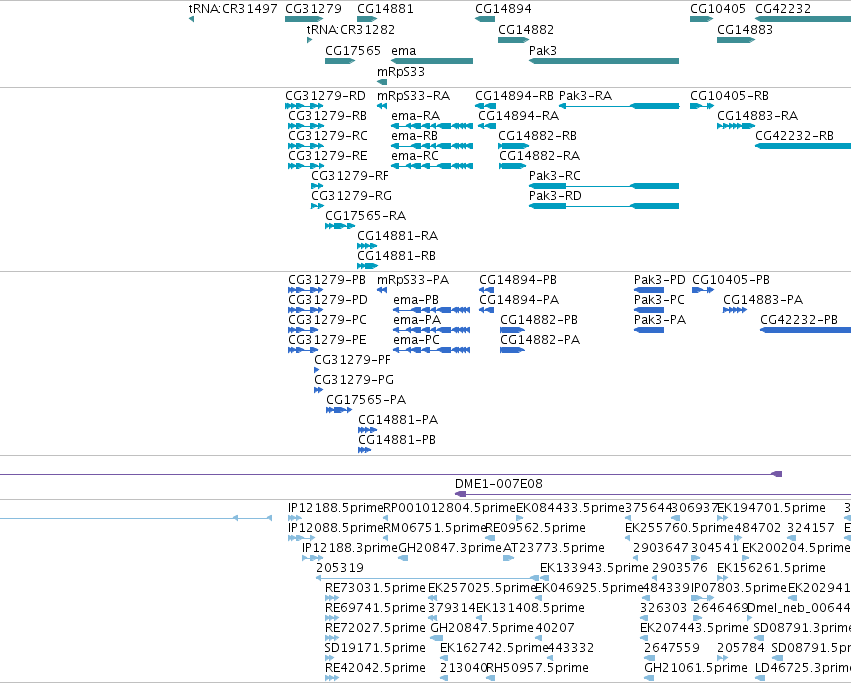851x683 pixels.
Task: Click the DME1-007E08 clone label
Action: click(499, 484)
